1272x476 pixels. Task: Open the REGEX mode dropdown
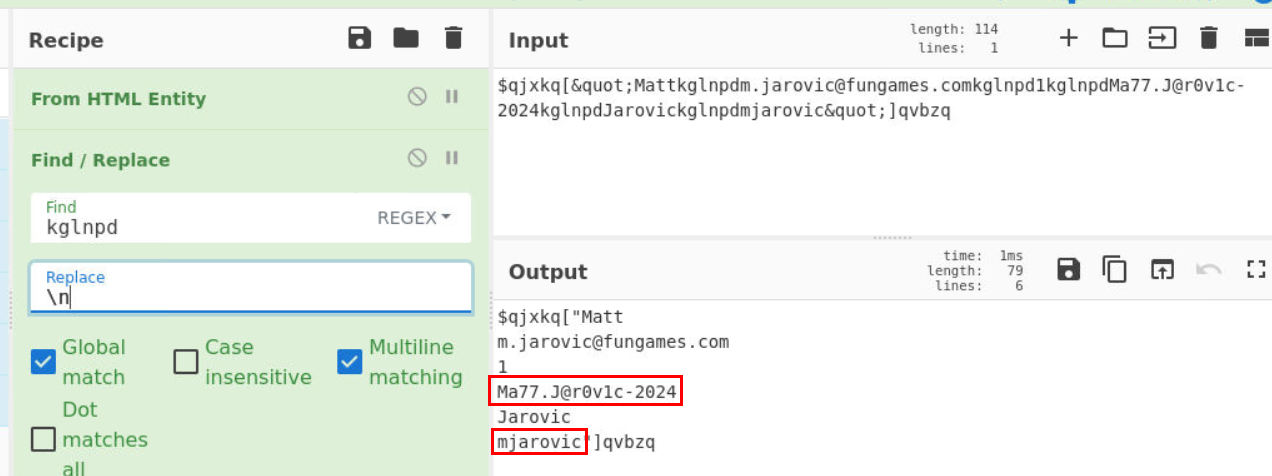click(x=413, y=217)
